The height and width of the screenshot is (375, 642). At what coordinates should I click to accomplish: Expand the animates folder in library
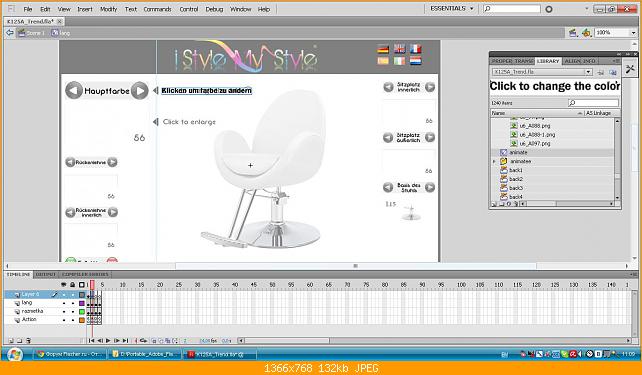pos(494,161)
